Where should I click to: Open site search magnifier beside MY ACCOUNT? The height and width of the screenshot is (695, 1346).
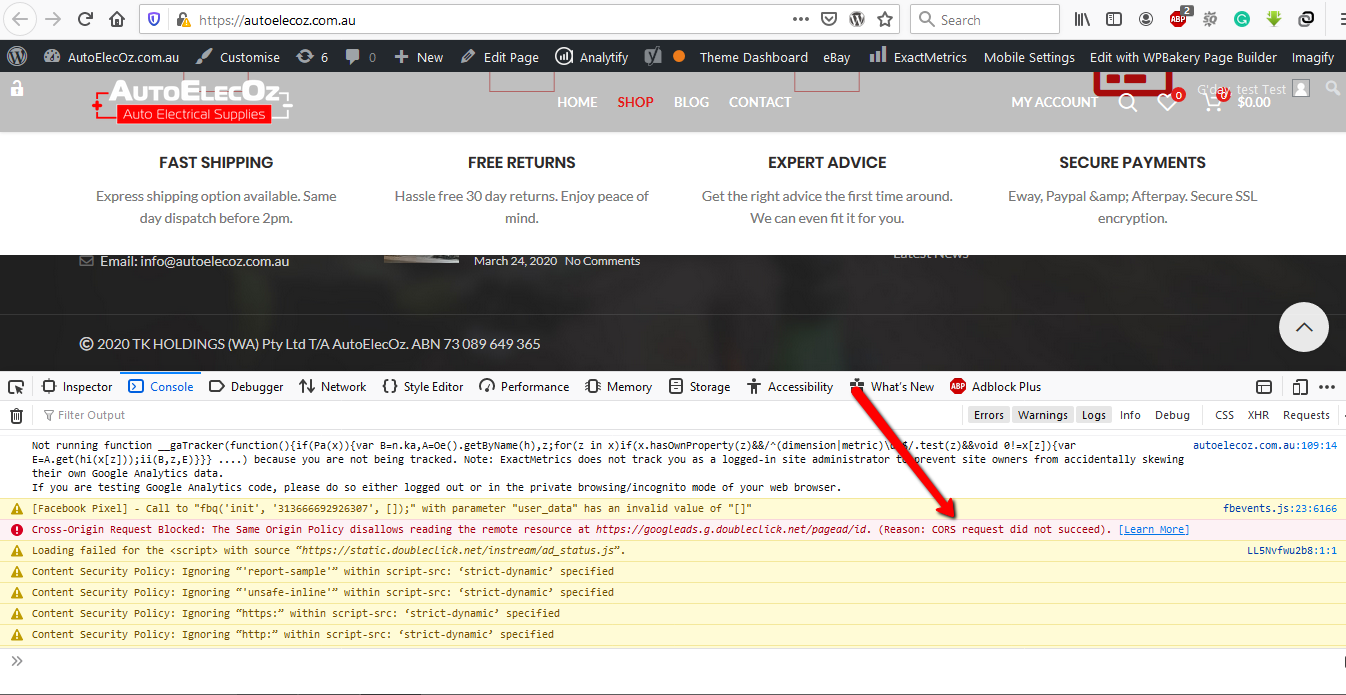click(1127, 102)
